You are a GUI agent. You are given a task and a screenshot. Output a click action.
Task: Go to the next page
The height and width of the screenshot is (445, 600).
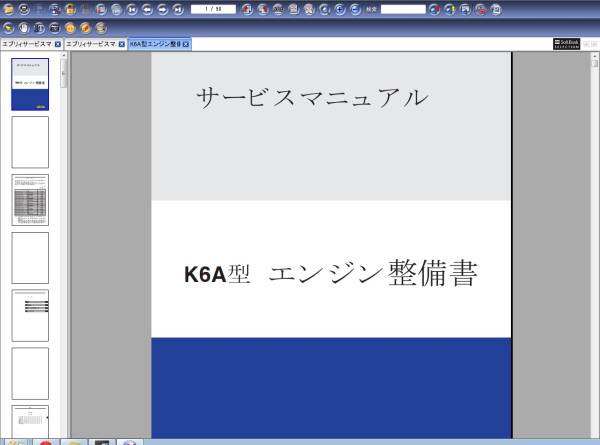[x=163, y=9]
